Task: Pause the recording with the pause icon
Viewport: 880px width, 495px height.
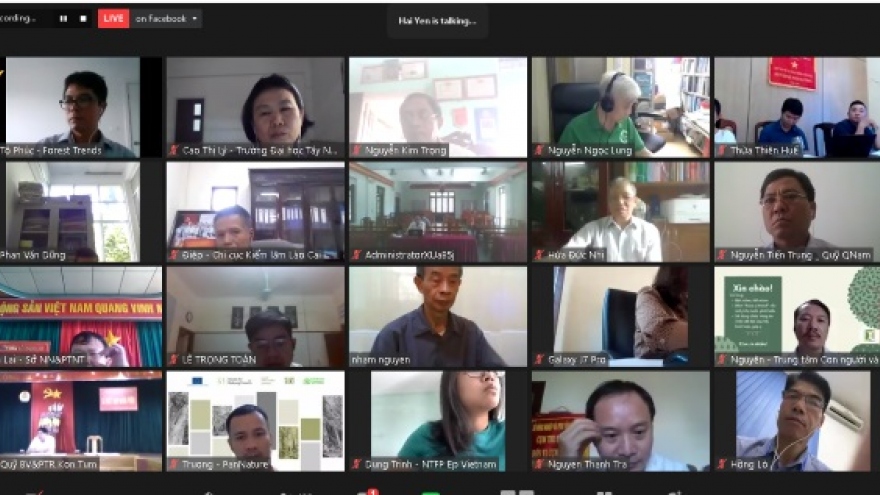Action: [63, 19]
